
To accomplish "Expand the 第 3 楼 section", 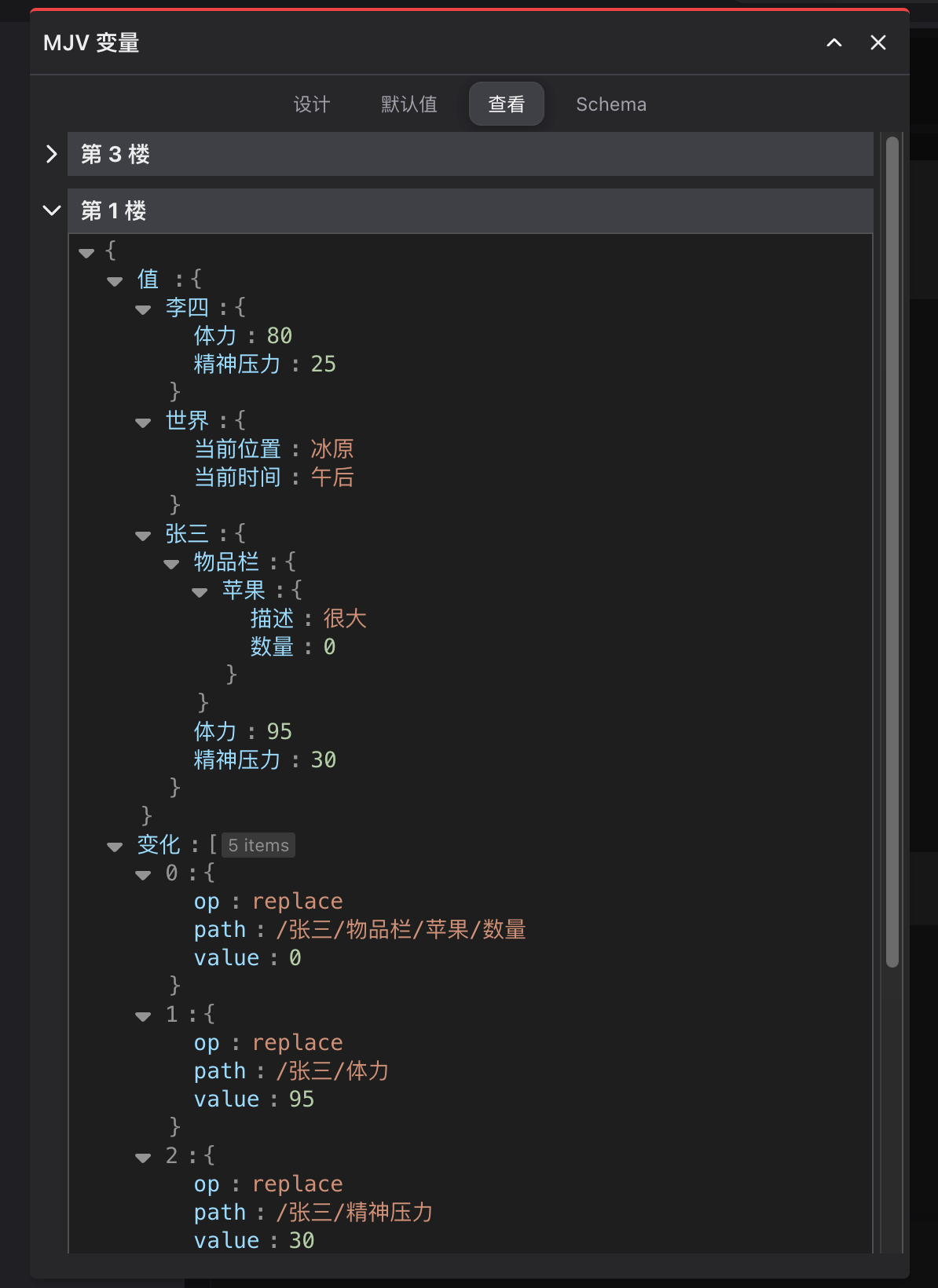I will [52, 154].
